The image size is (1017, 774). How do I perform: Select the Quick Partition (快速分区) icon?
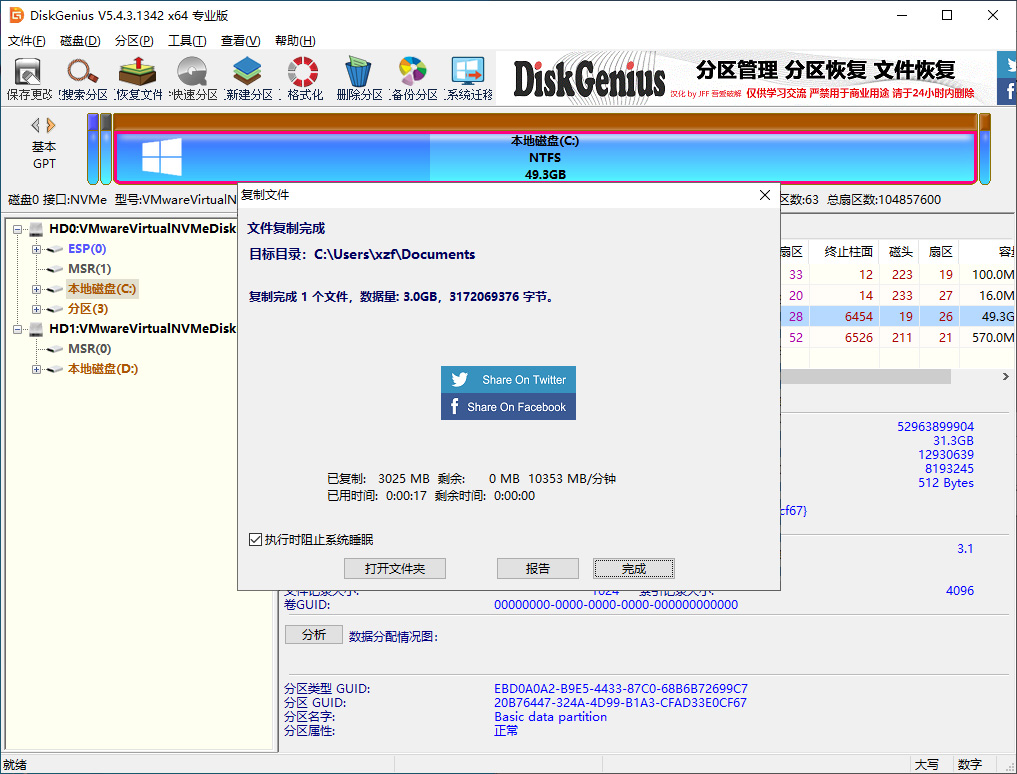click(x=193, y=79)
